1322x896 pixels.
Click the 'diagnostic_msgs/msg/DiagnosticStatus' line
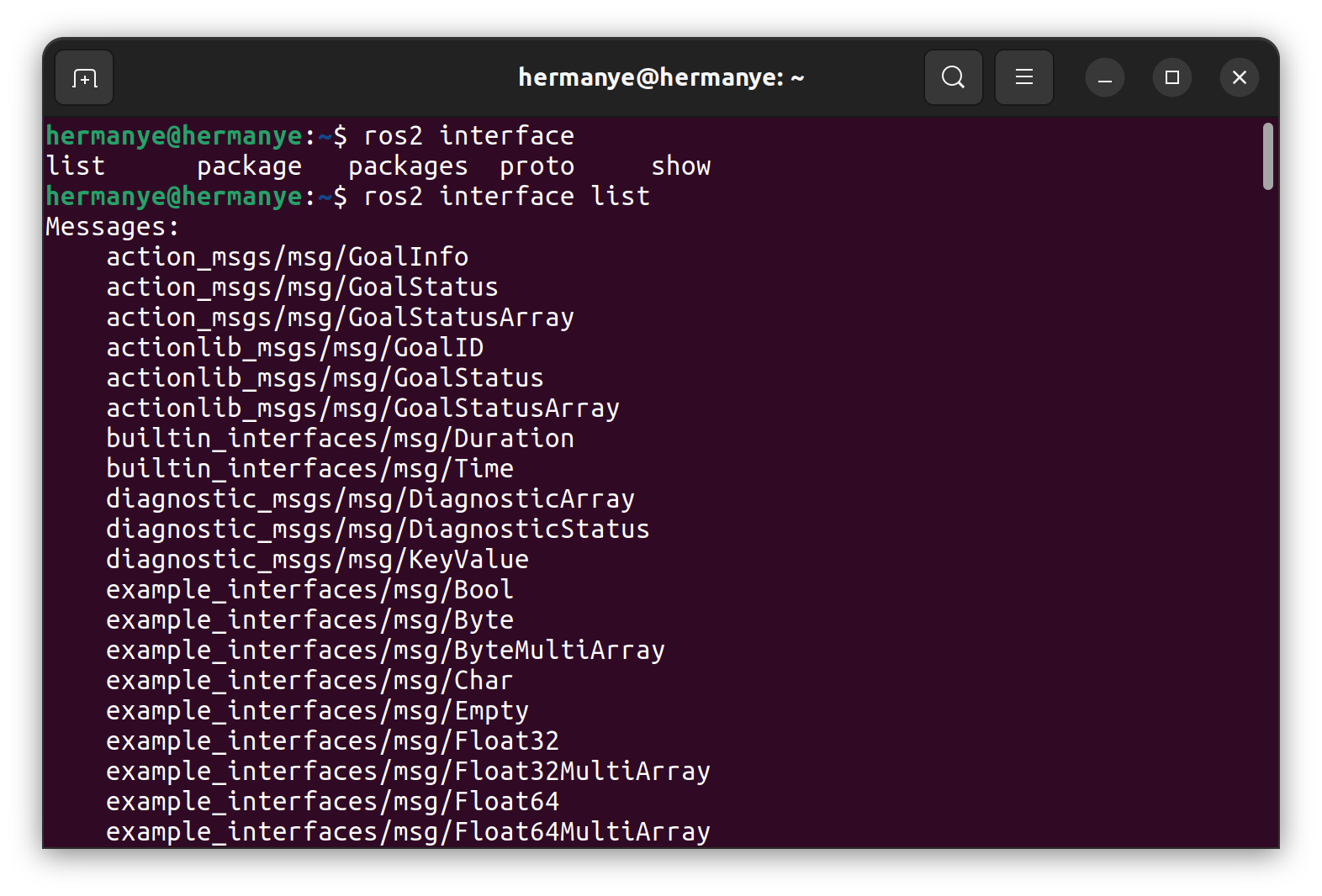(378, 530)
